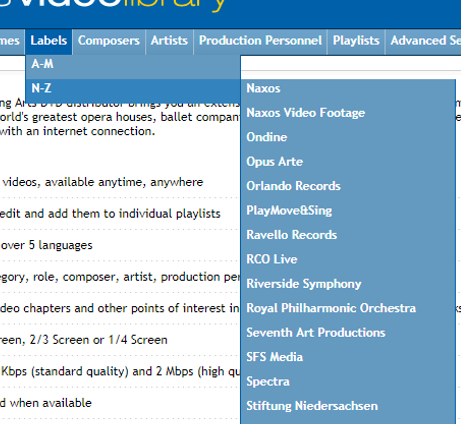Select Royal Philharmonic Orchestra label

pyautogui.click(x=348, y=308)
